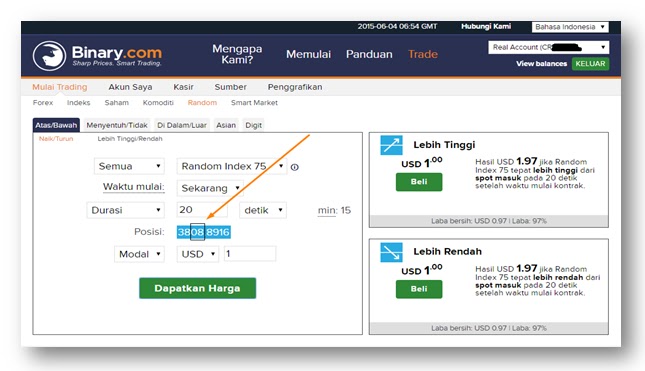Open the Memulai menu item
Viewport: 645px width, 371px height.
(x=309, y=54)
